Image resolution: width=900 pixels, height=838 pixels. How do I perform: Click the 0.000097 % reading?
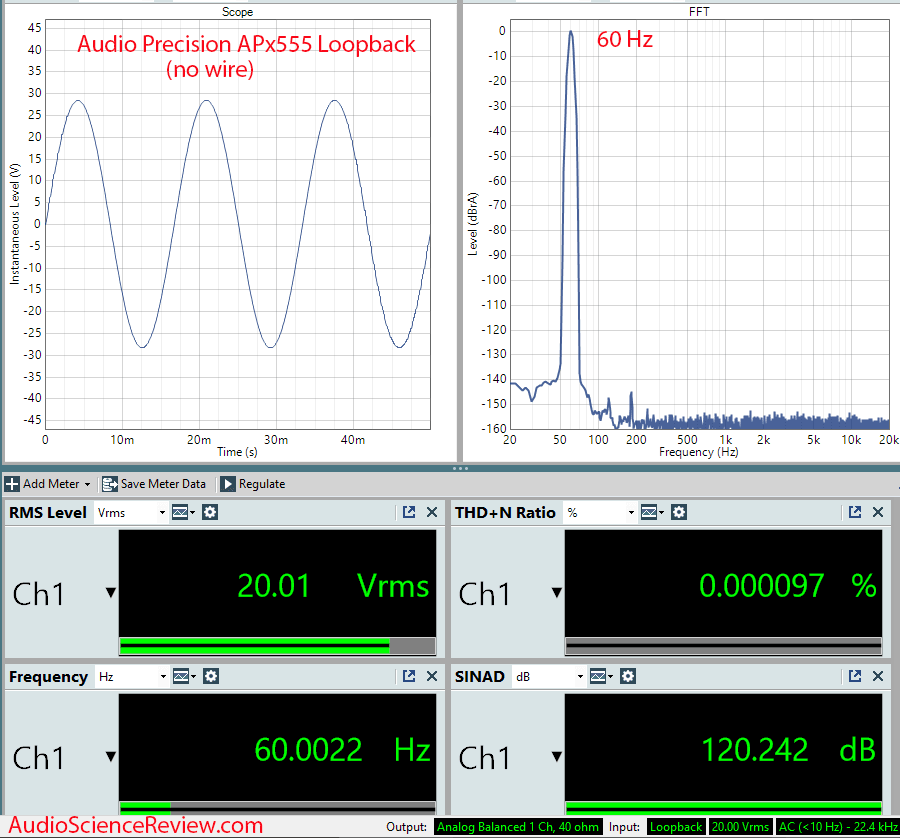[788, 586]
